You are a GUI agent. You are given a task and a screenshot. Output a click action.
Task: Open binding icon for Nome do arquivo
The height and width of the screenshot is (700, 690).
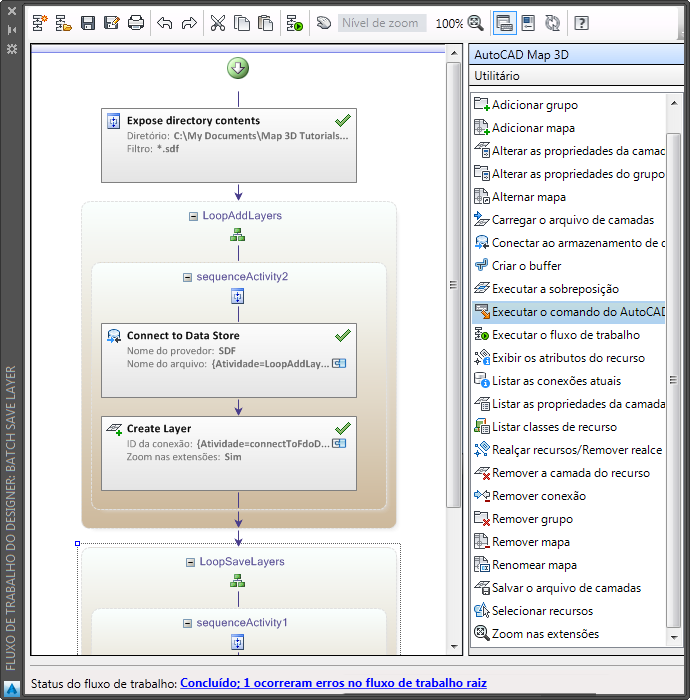(x=339, y=363)
